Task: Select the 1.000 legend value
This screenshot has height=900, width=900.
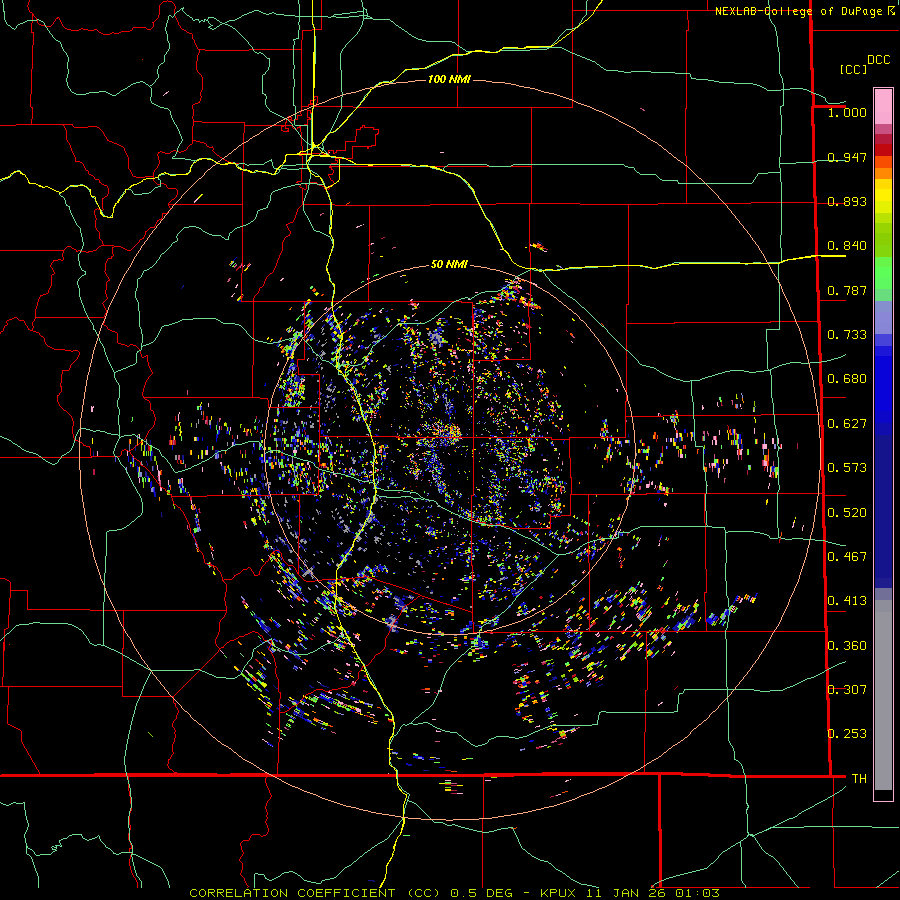Action: 847,112
